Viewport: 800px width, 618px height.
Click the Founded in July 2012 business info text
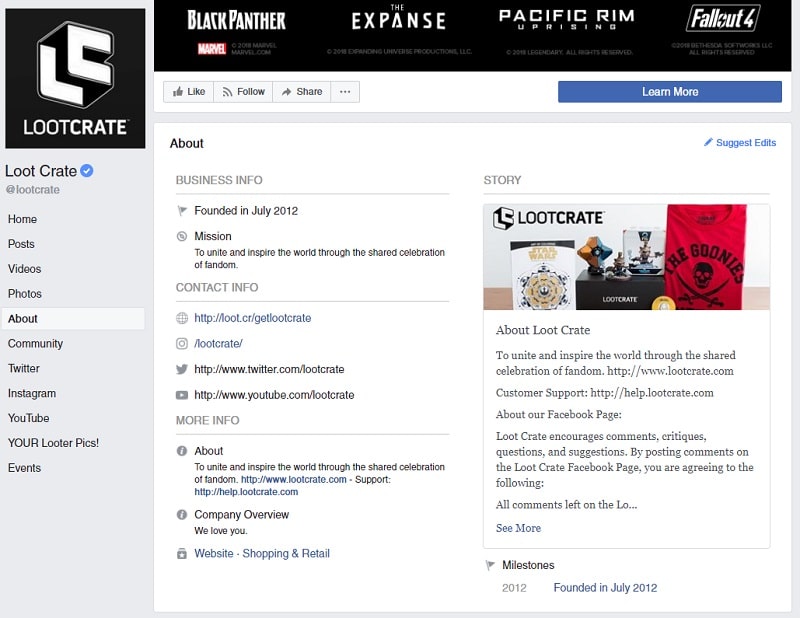pyautogui.click(x=246, y=211)
